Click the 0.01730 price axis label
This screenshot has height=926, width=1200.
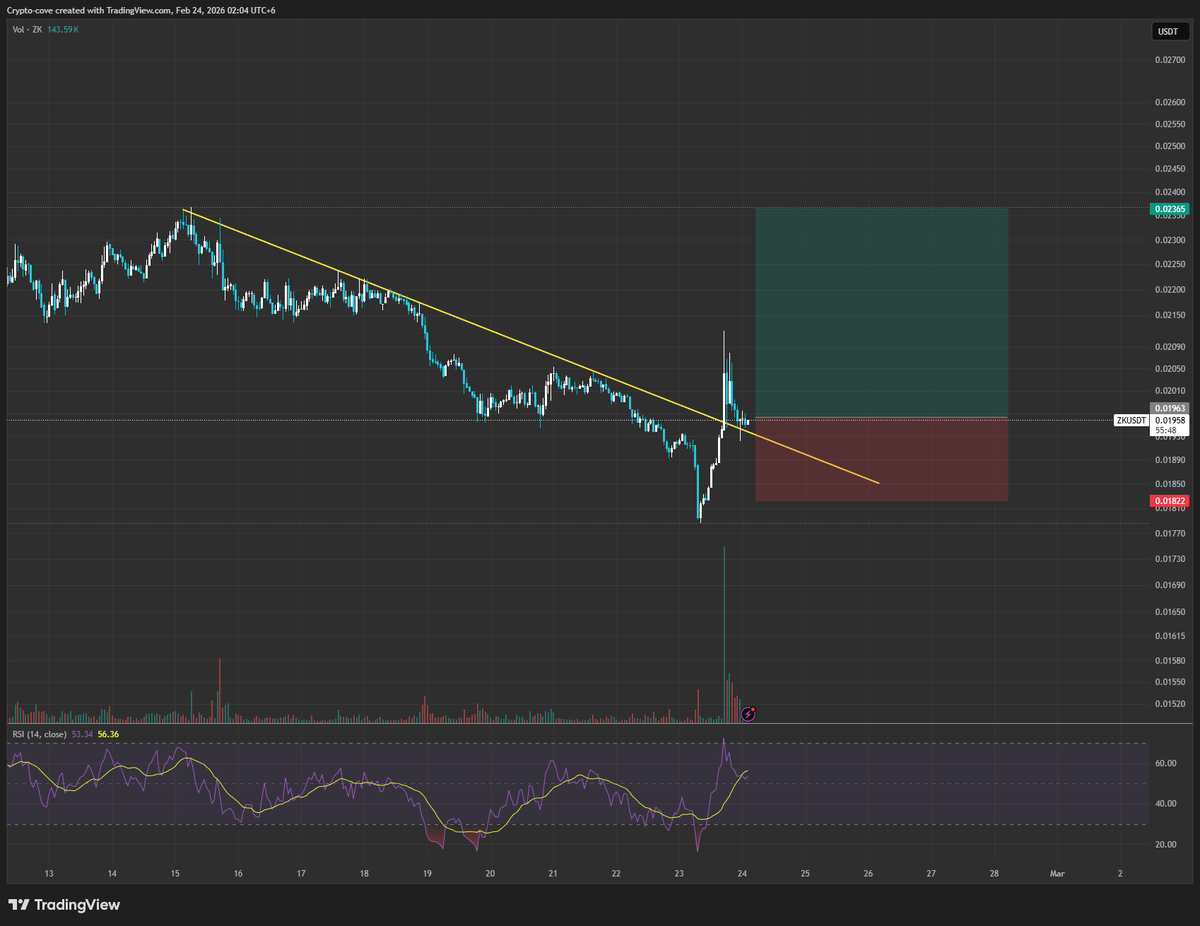[1168, 558]
